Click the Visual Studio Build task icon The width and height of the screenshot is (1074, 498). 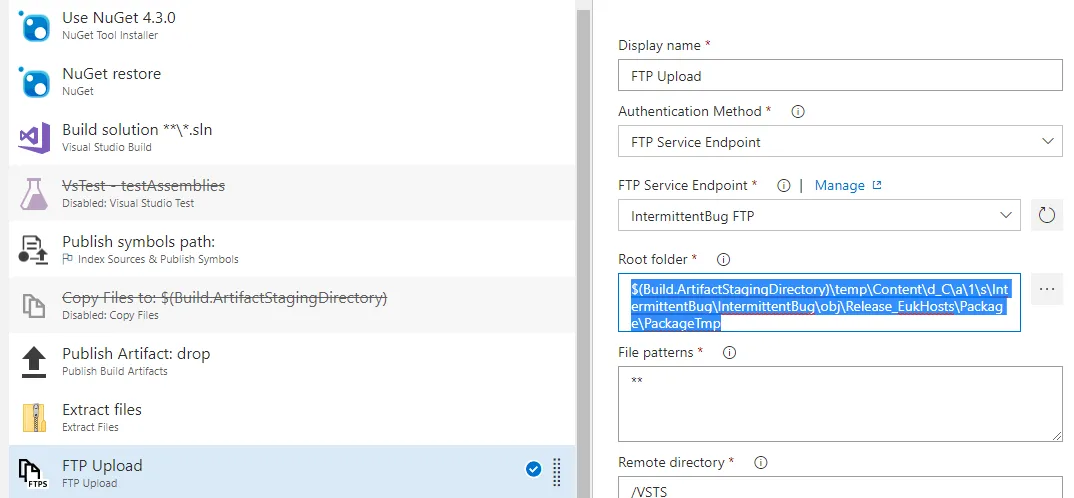35,138
